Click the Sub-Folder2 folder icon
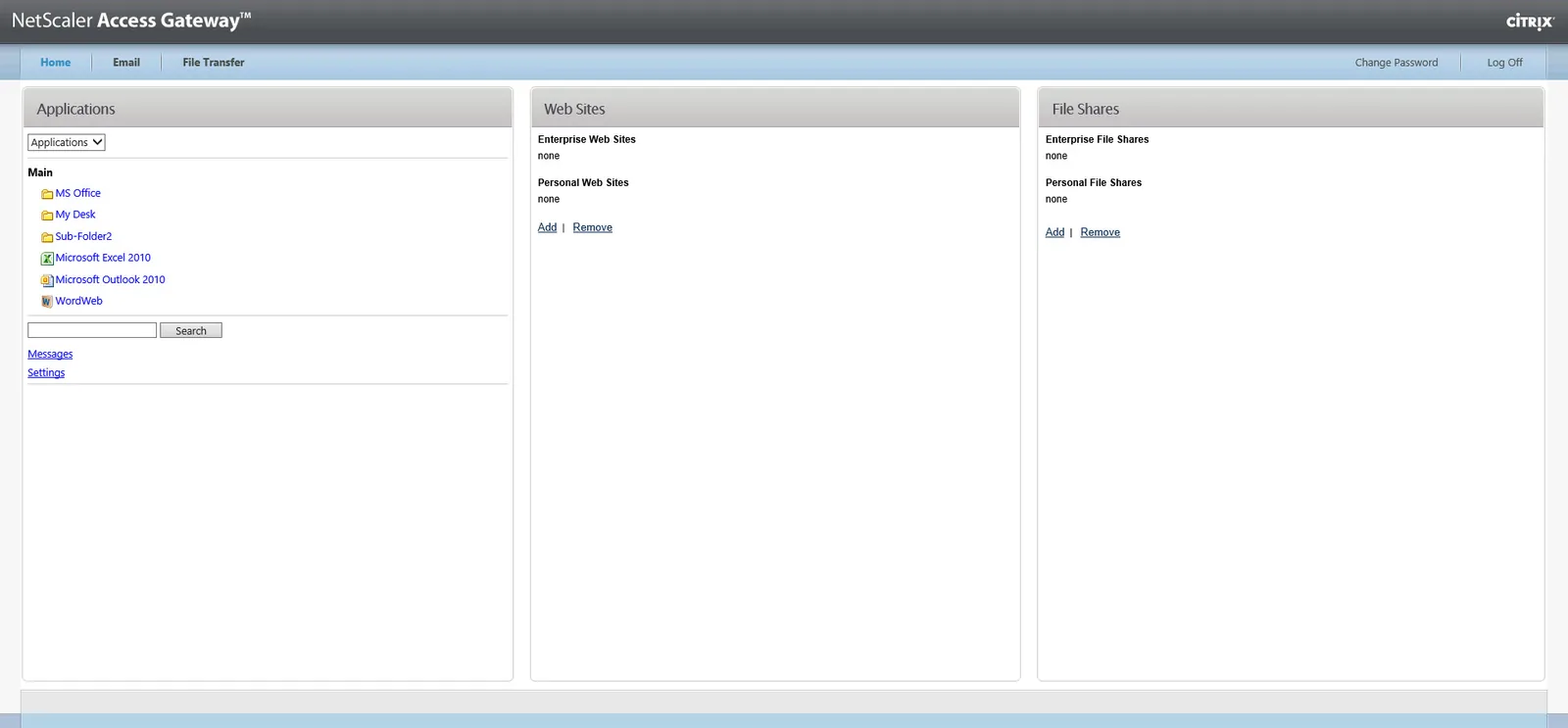1568x728 pixels. point(47,237)
